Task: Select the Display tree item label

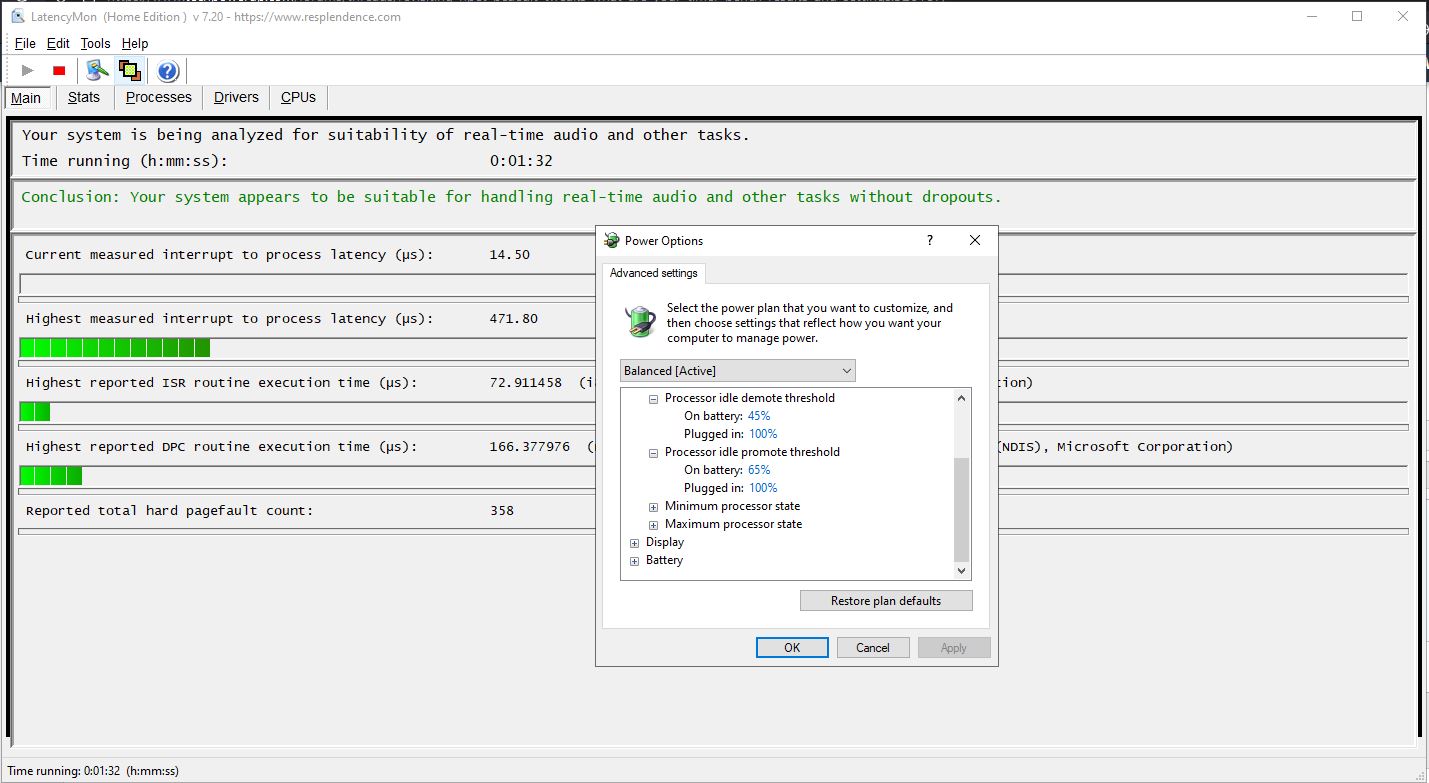Action: (665, 542)
